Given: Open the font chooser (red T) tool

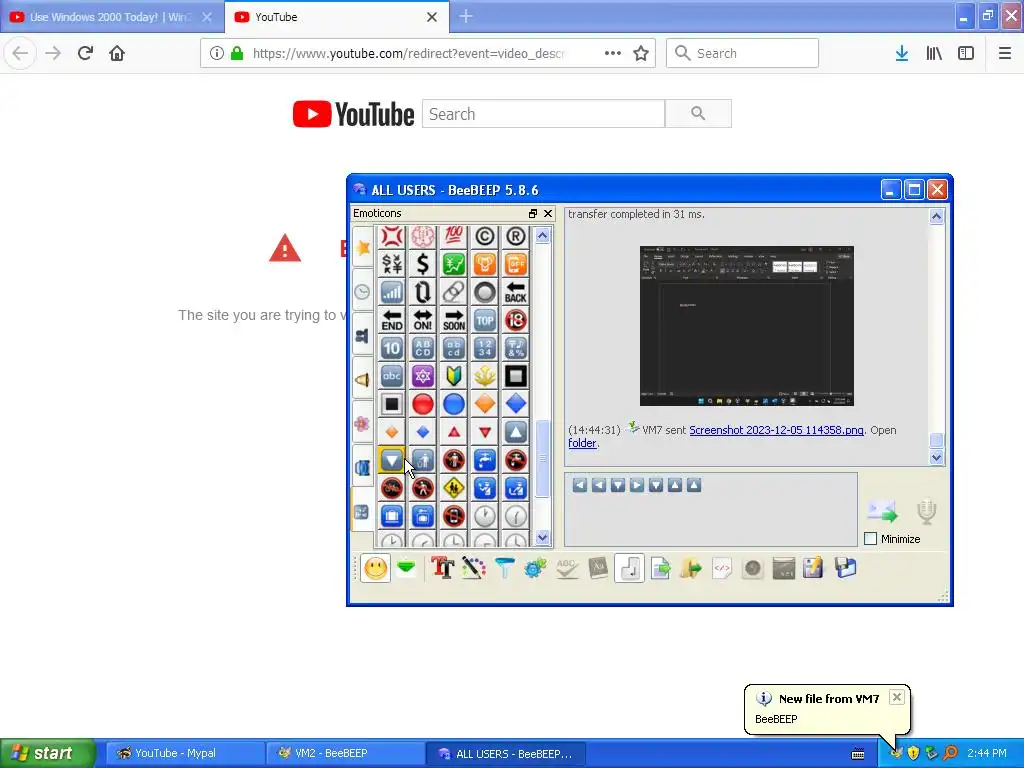Looking at the screenshot, I should 442,568.
